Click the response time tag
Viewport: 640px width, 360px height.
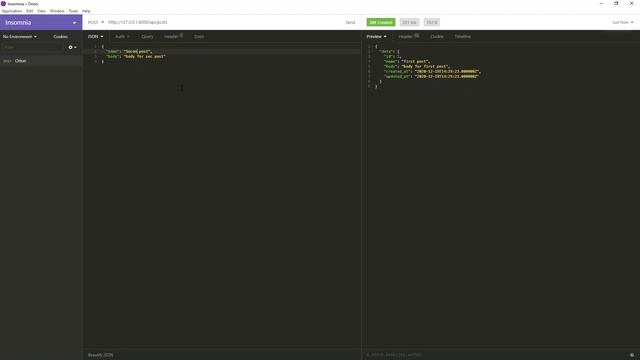(x=409, y=22)
